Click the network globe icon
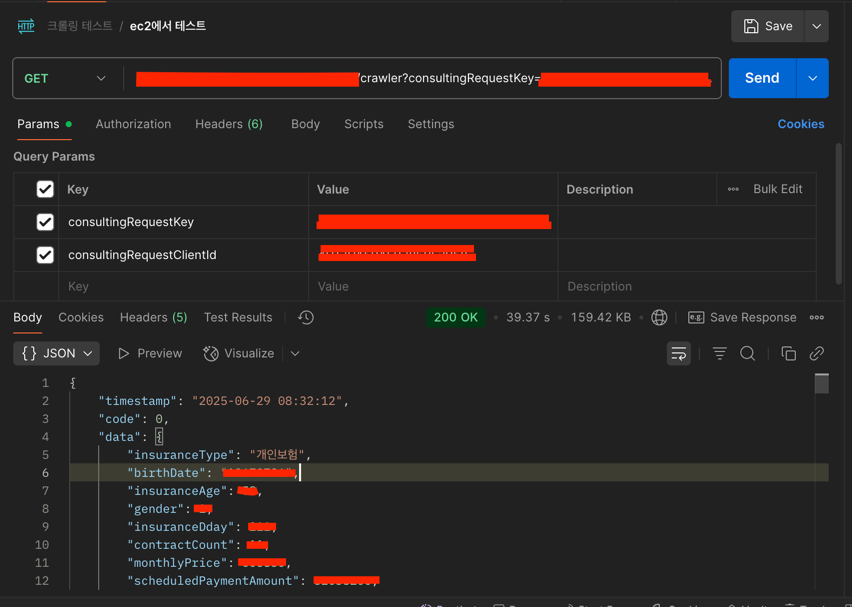 pyautogui.click(x=659, y=317)
